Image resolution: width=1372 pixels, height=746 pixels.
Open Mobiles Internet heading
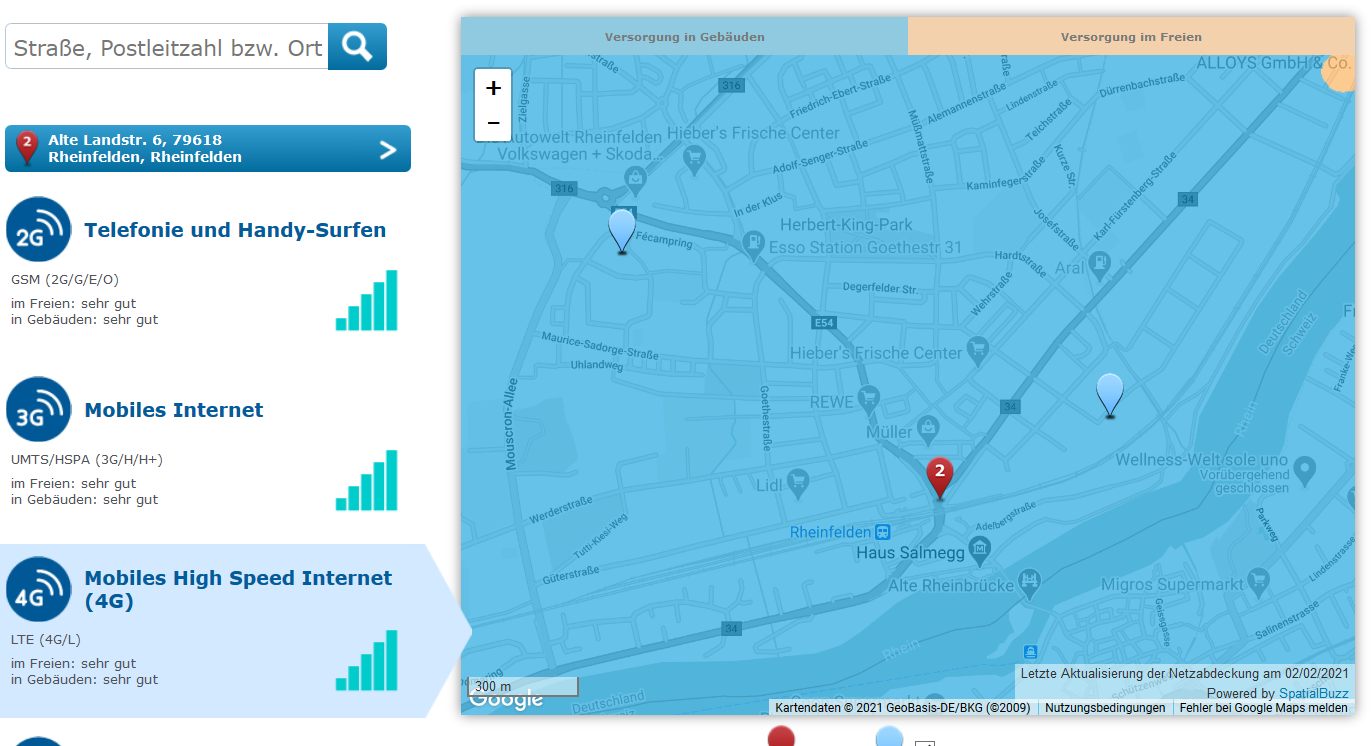click(x=174, y=410)
